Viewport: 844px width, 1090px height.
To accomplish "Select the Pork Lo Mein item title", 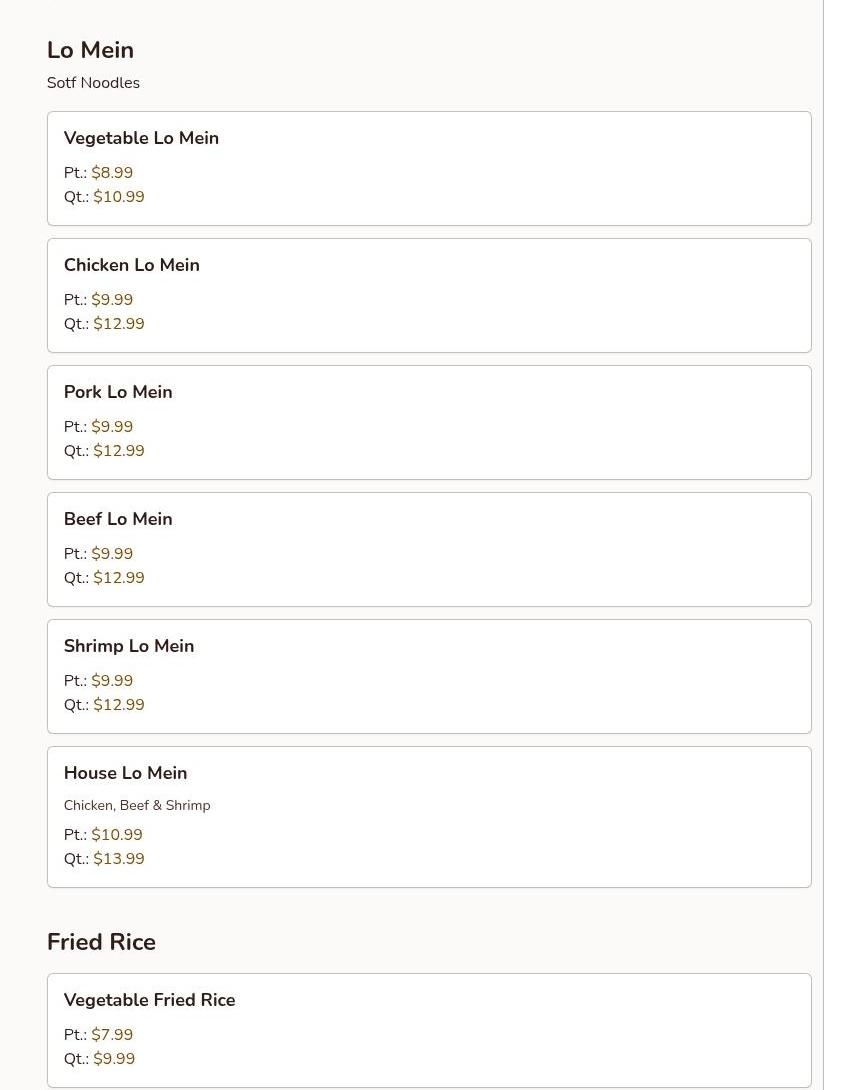I will [x=118, y=392].
